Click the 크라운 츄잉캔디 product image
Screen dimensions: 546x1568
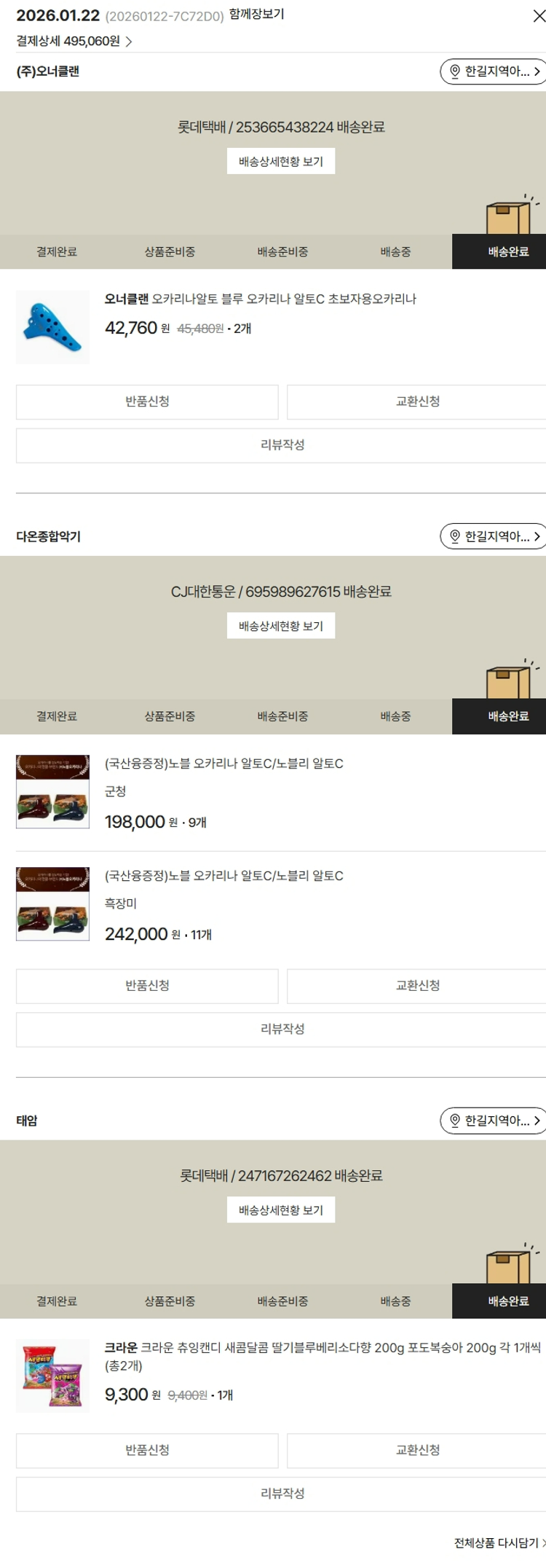(52, 1376)
